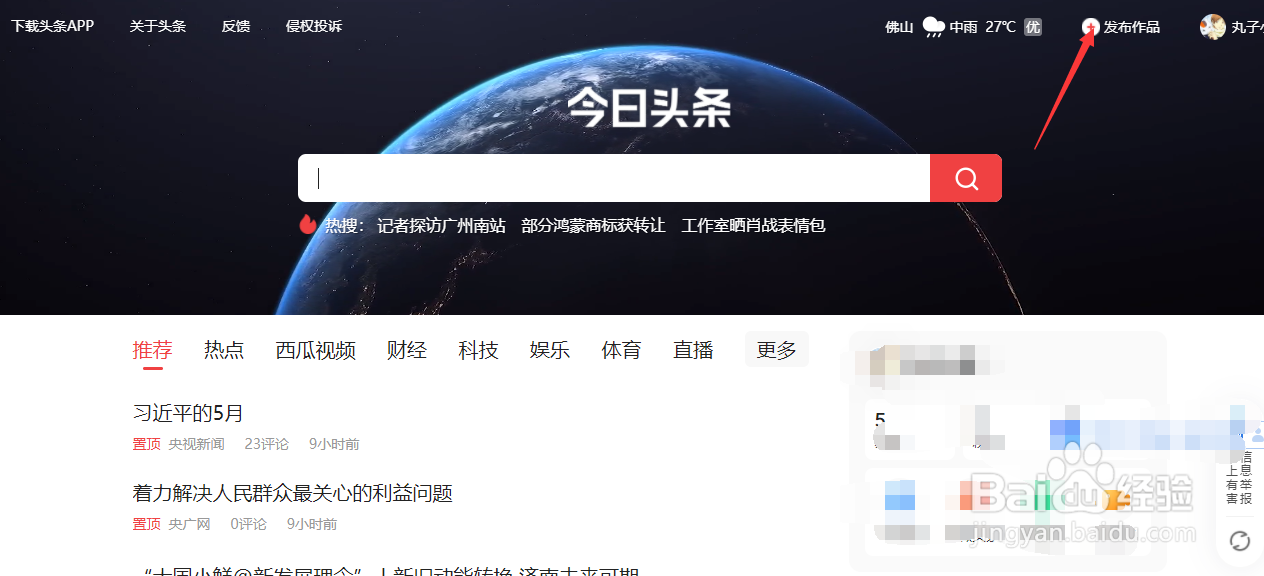
Task: Click hot search 记者探访广州南站
Action: click(441, 225)
